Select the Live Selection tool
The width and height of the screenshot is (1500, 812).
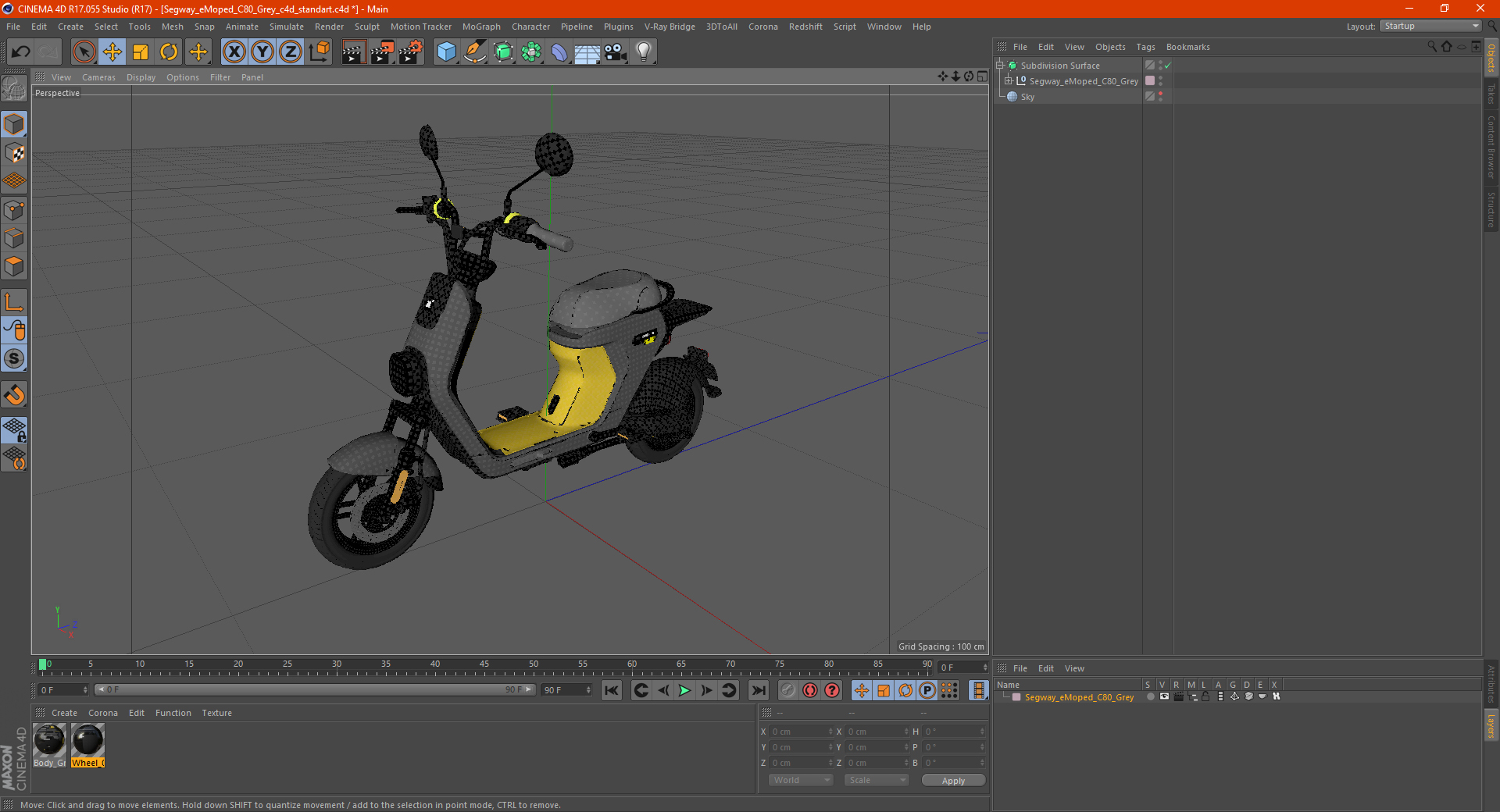point(84,52)
